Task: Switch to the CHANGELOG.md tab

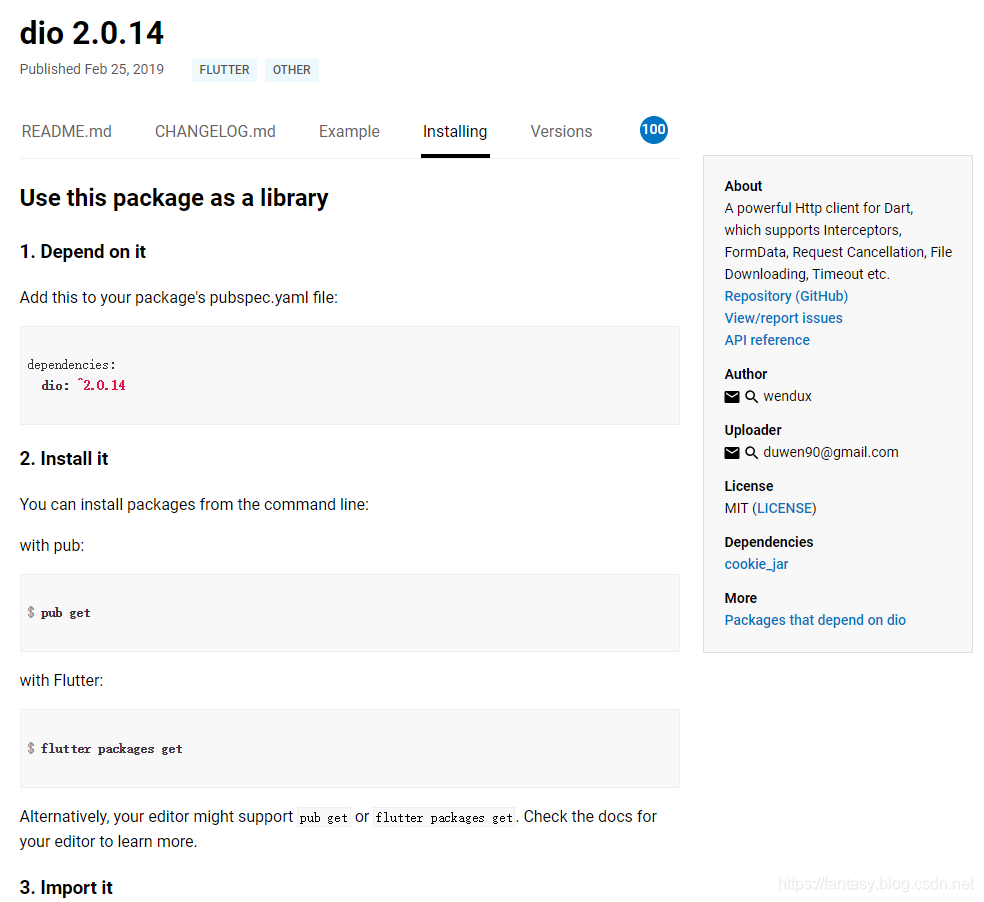Action: point(215,132)
